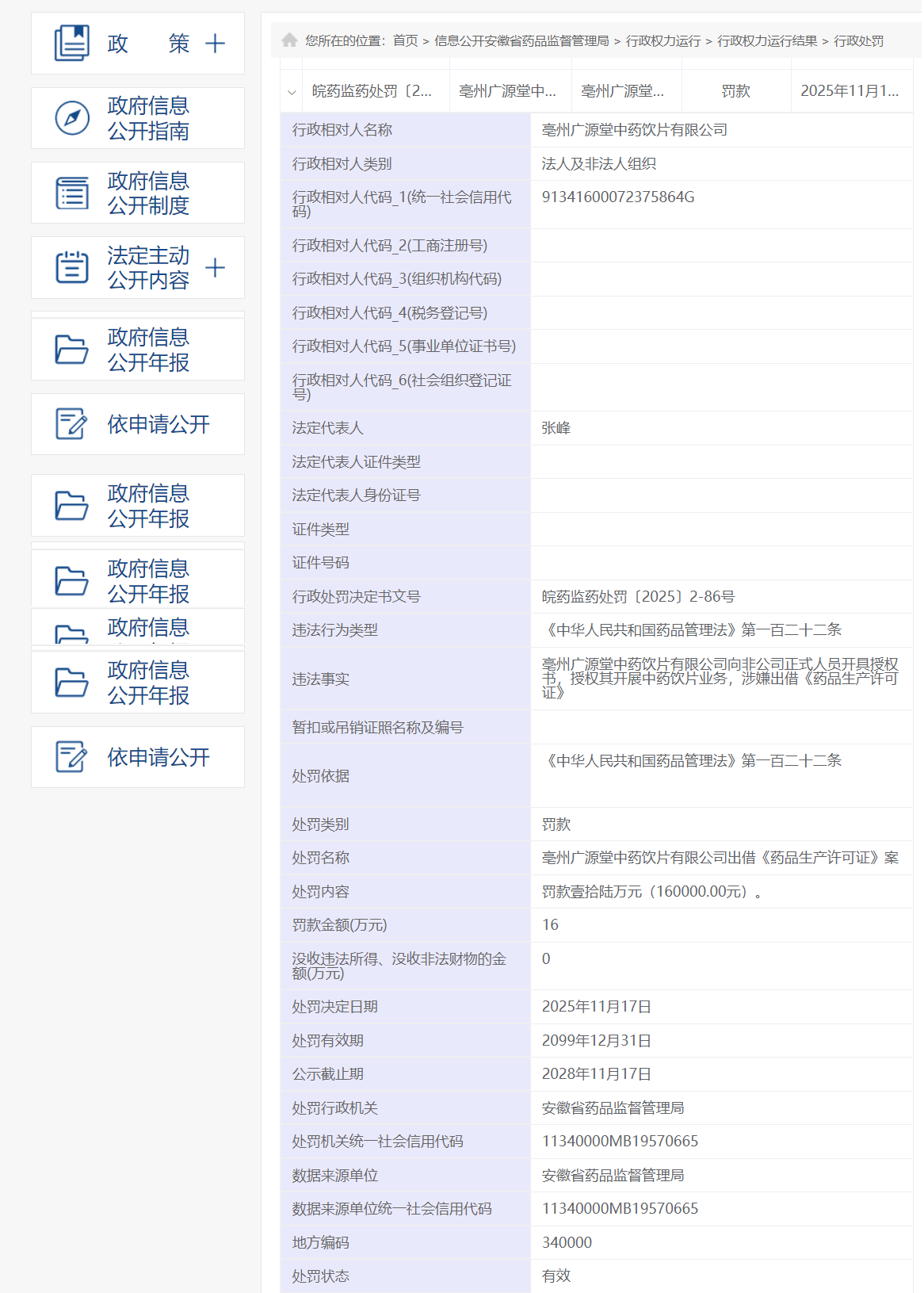Select the code in the 处罚机关统一社会信用代码 row
924x1293 pixels.
620,1142
